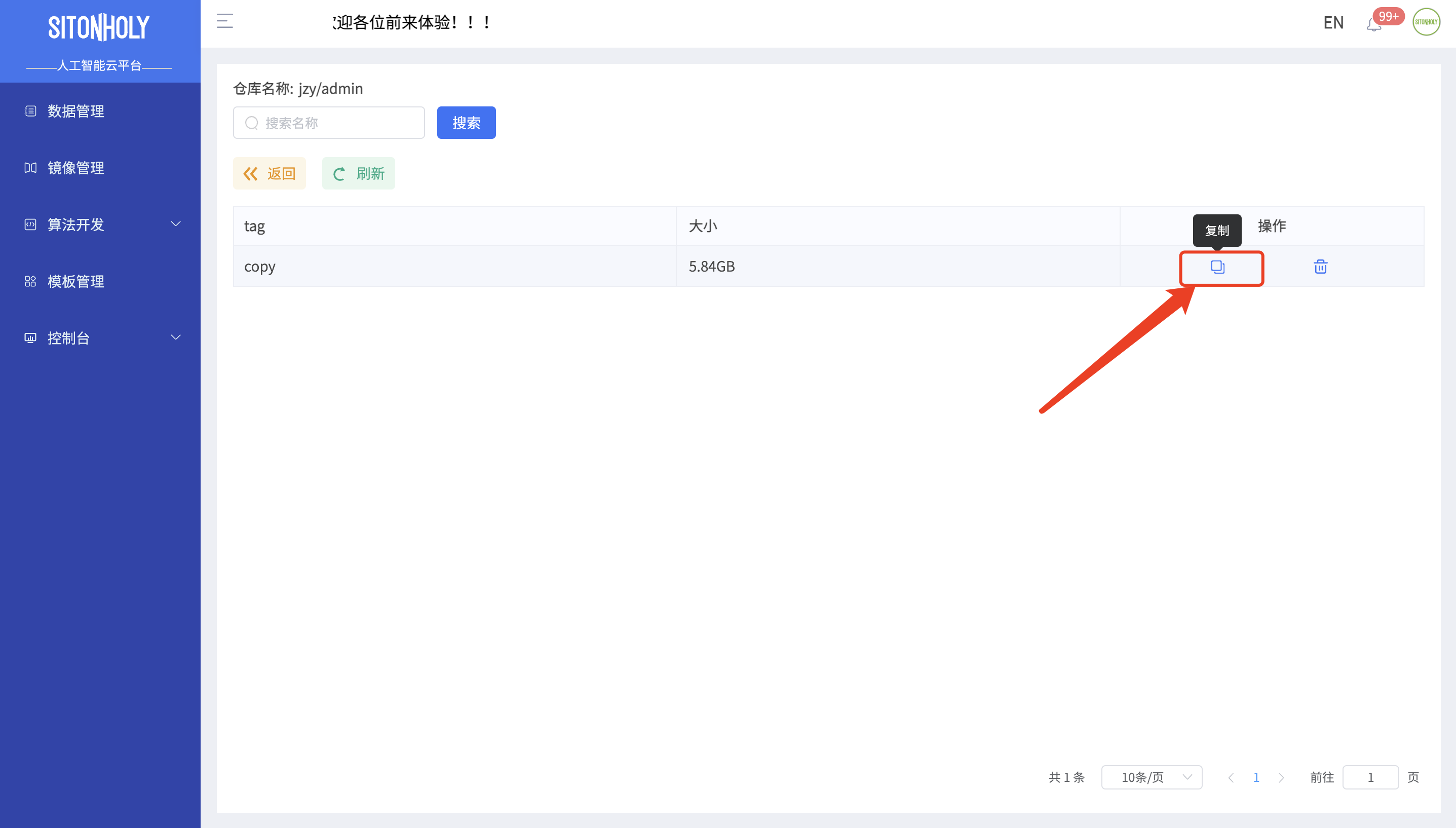1456x828 pixels.
Task: Click the SITONHOLY logo
Action: [99, 27]
